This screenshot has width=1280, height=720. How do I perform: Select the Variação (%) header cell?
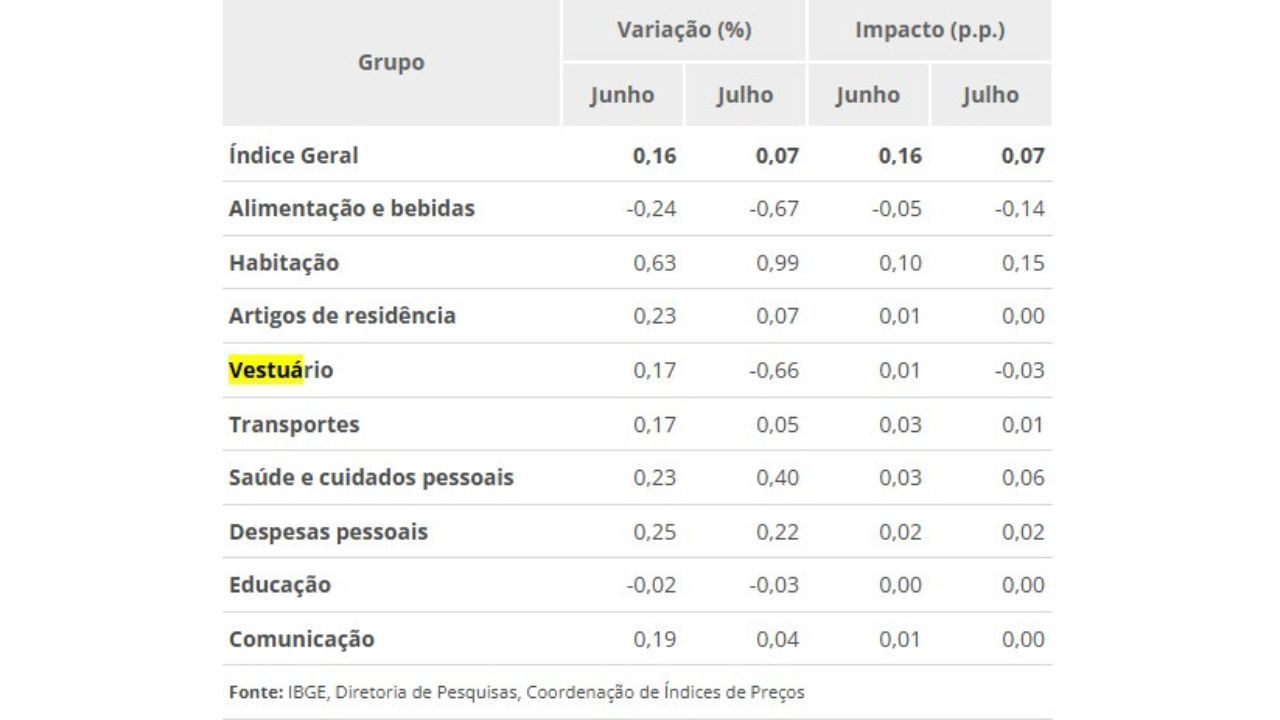click(x=684, y=30)
